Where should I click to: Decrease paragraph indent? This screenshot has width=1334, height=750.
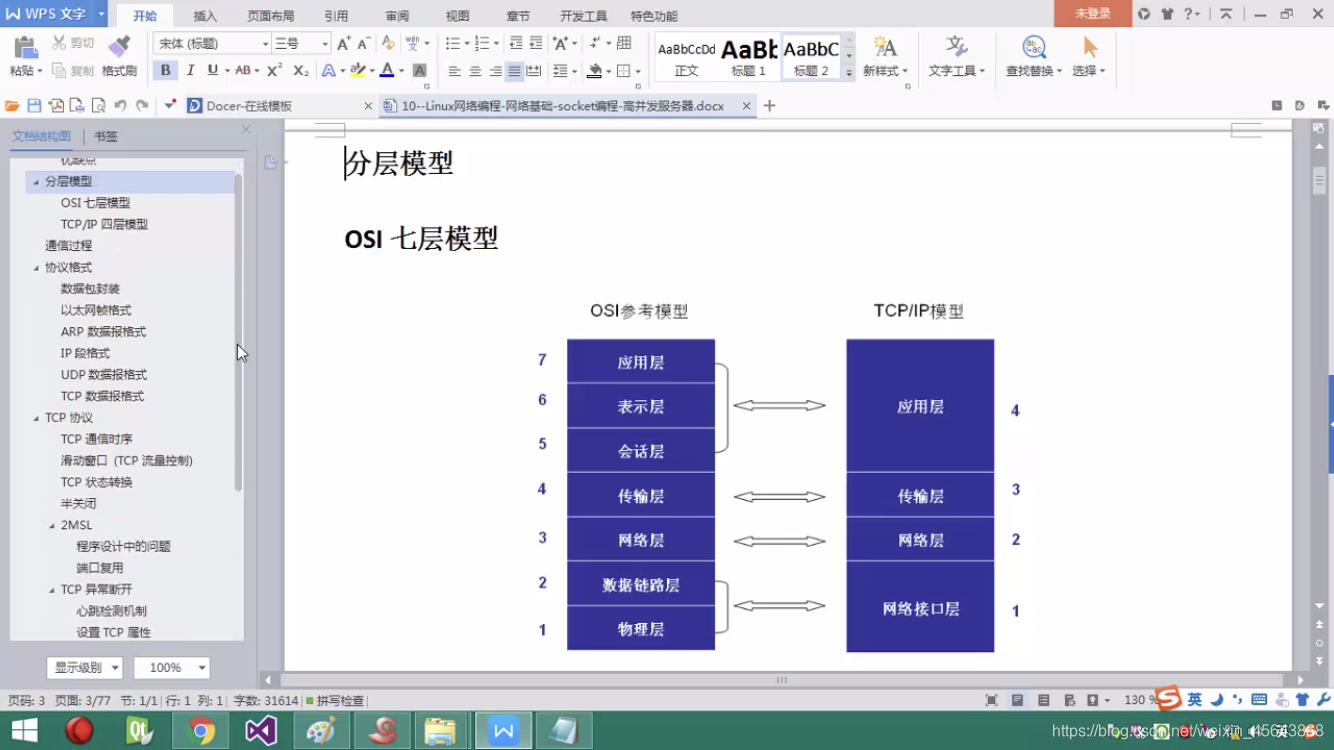(x=516, y=43)
